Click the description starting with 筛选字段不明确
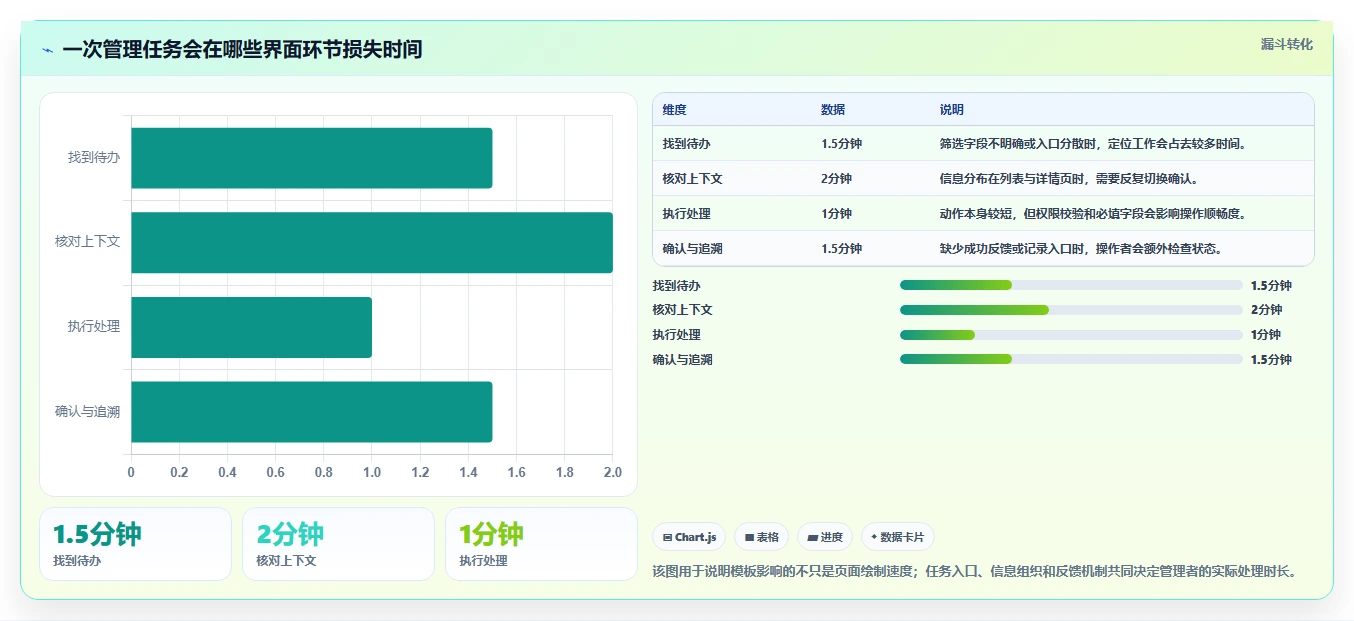1354x621 pixels. point(1093,144)
